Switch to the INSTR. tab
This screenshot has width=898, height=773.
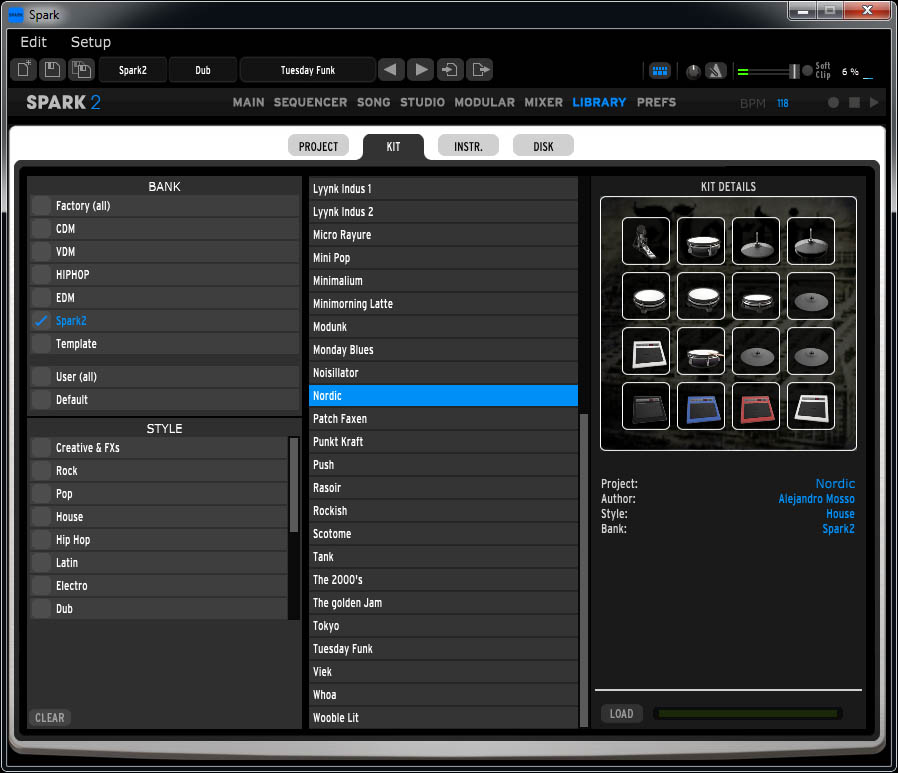click(x=468, y=146)
